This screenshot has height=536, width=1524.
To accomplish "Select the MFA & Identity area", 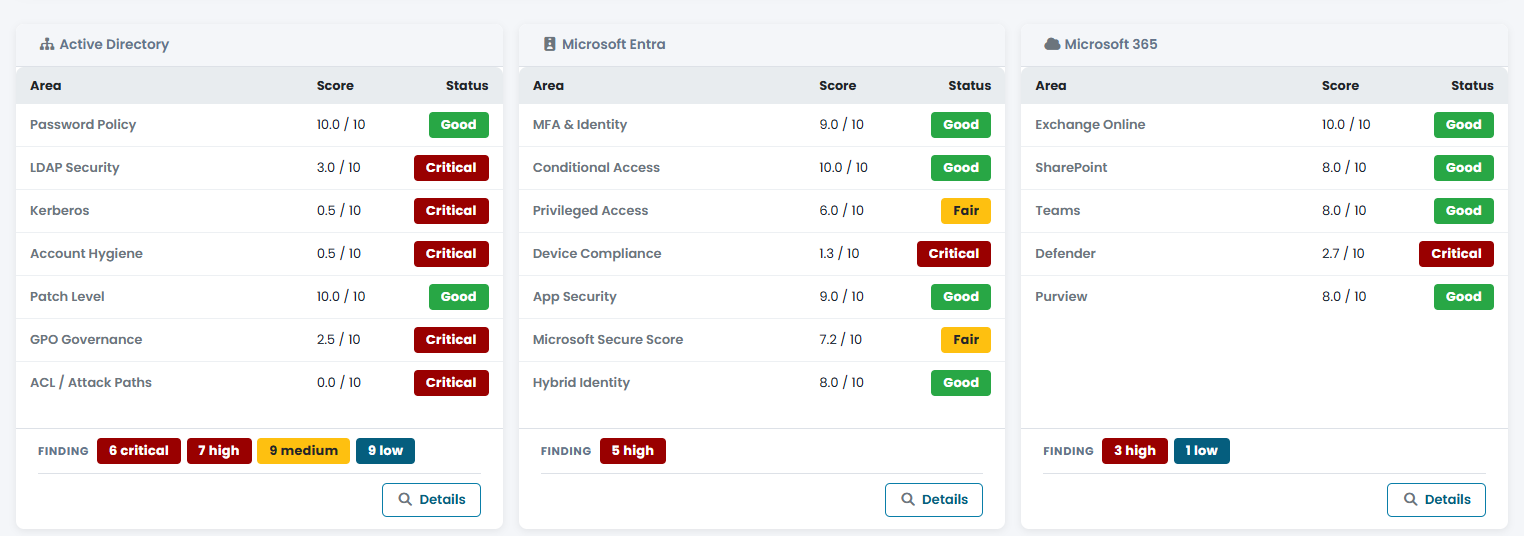I will pos(580,125).
